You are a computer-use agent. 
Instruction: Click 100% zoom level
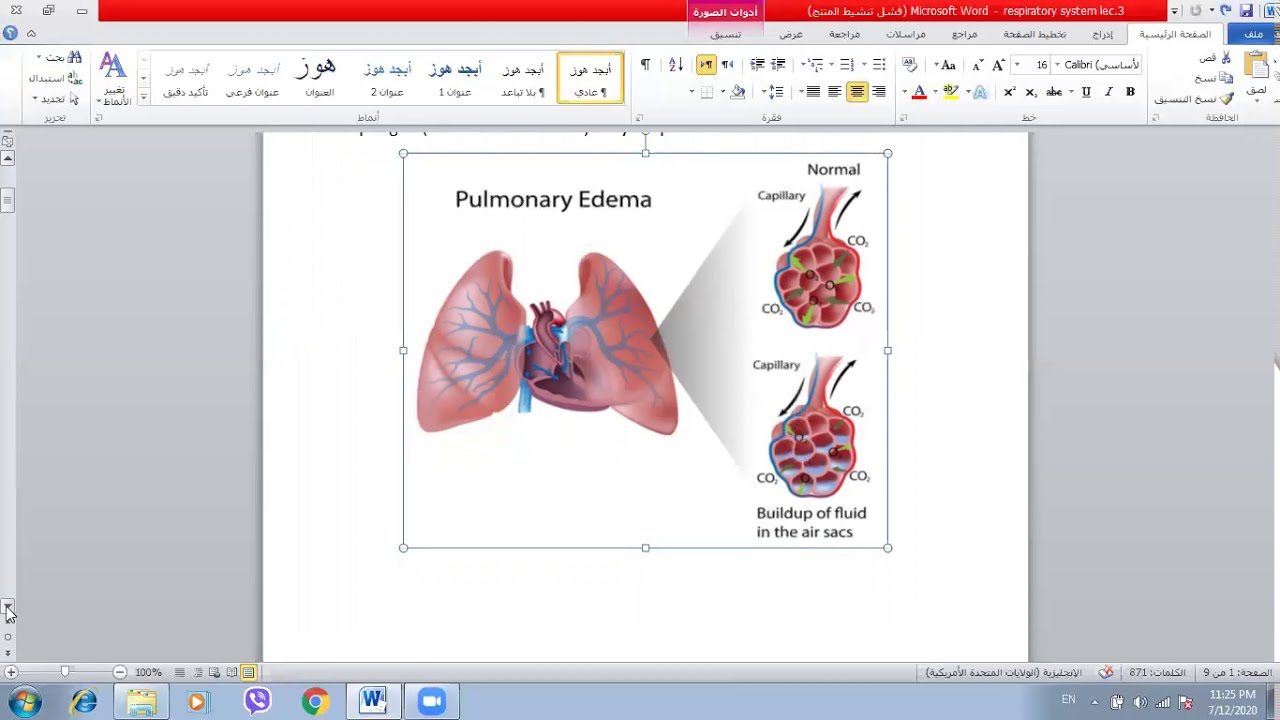pos(148,673)
